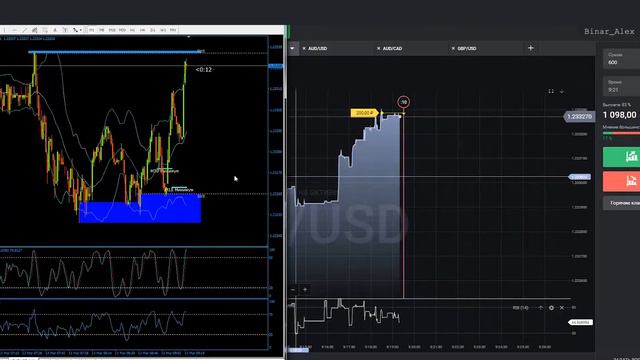640x360 pixels.
Task: Click the blue rectangle zone on MetaTrader chart
Action: (x=140, y=209)
